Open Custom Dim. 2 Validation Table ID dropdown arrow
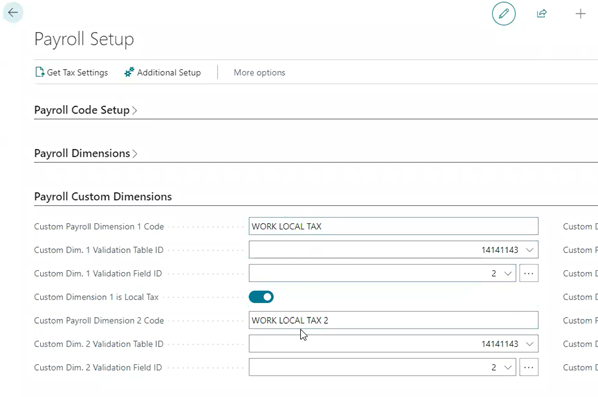This screenshot has width=598, height=397. pos(529,344)
